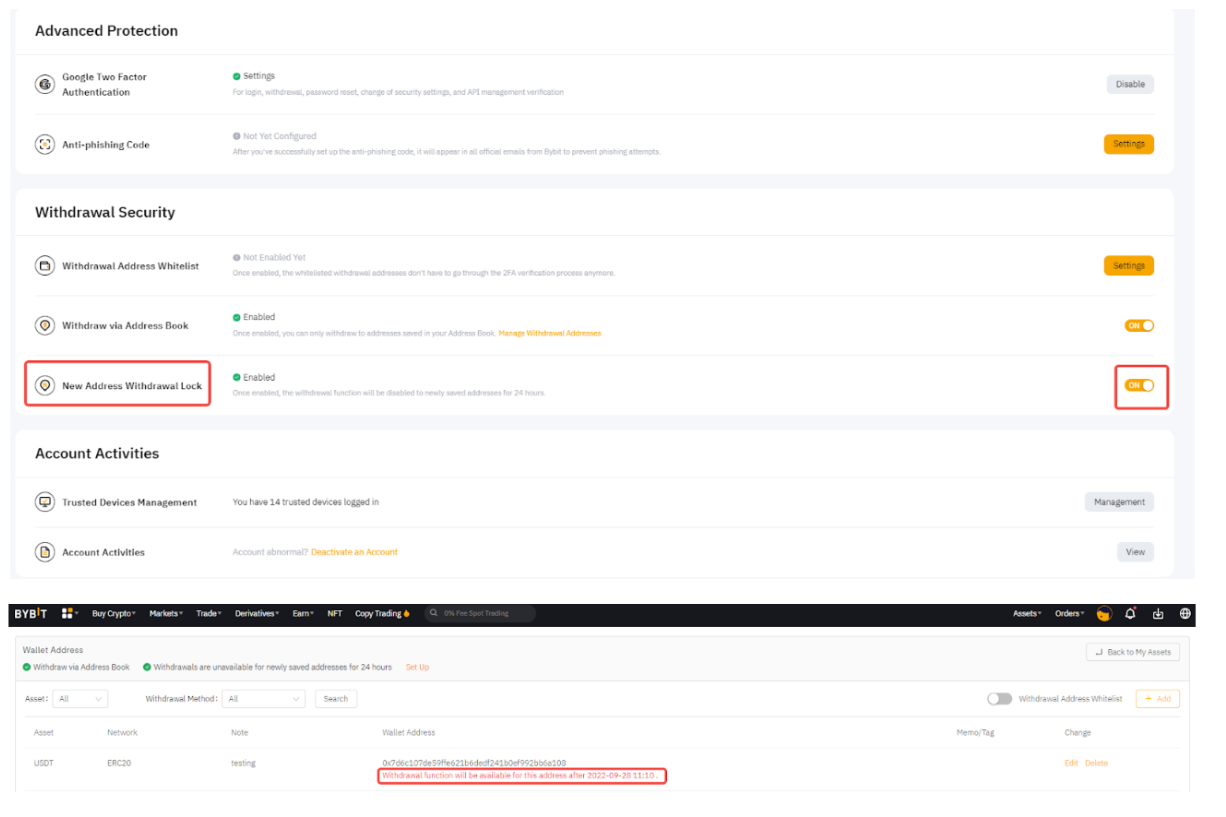Expand the Buy Crypto menu
The width and height of the screenshot is (1226, 817).
click(x=114, y=614)
